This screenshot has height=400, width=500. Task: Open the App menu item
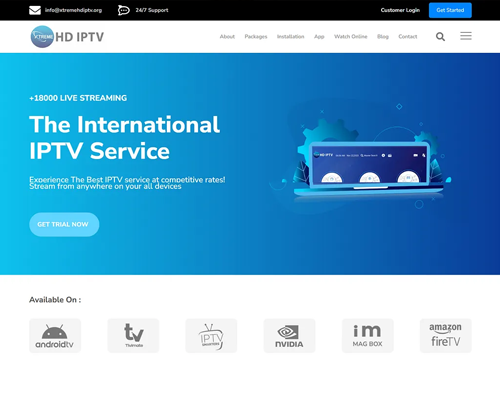319,37
